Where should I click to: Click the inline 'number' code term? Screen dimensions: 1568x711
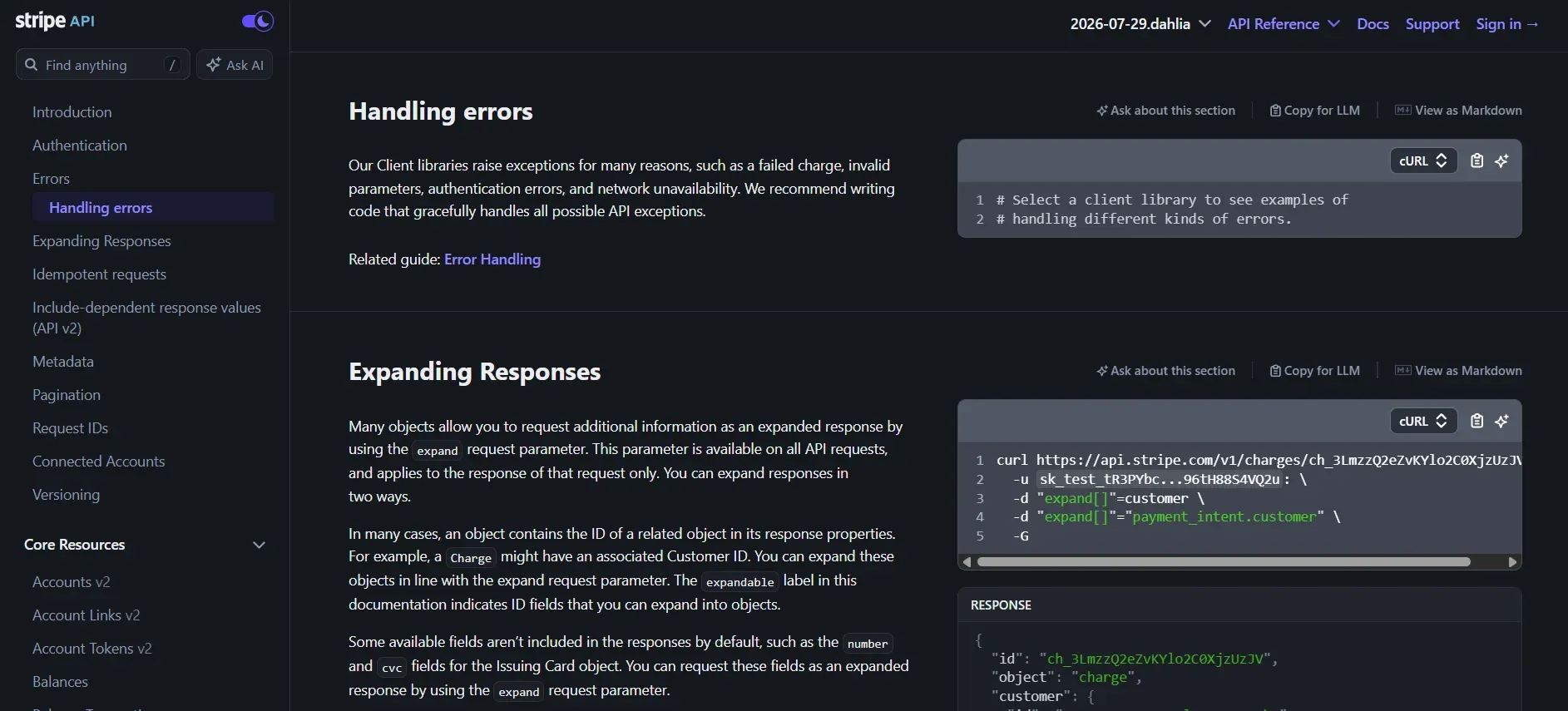pyautogui.click(x=868, y=644)
